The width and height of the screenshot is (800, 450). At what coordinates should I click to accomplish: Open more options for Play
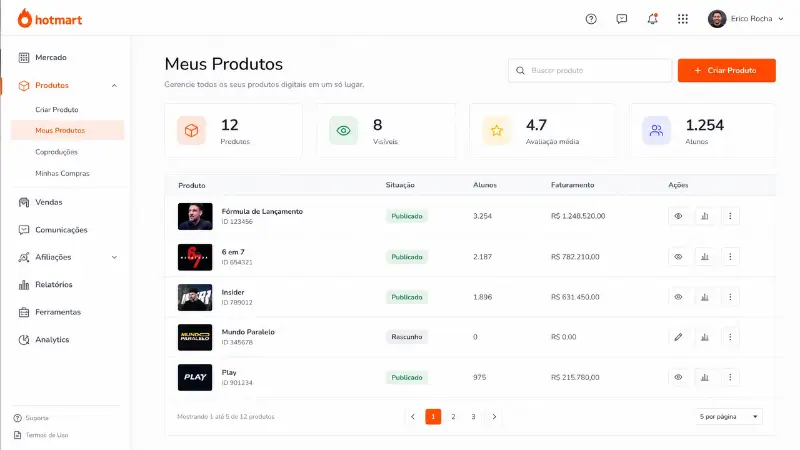[x=730, y=378]
